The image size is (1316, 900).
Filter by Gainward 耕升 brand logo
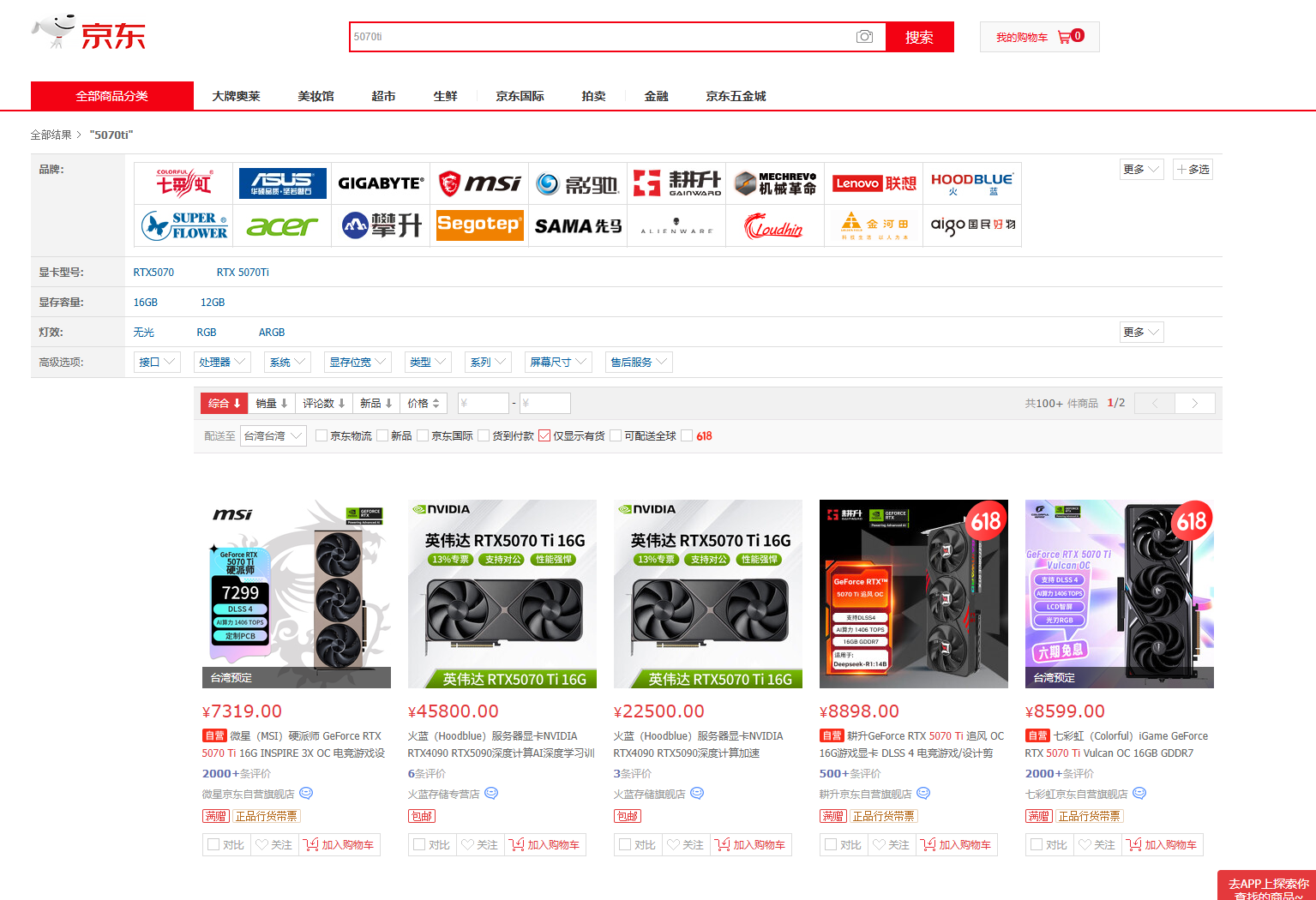pyautogui.click(x=676, y=183)
